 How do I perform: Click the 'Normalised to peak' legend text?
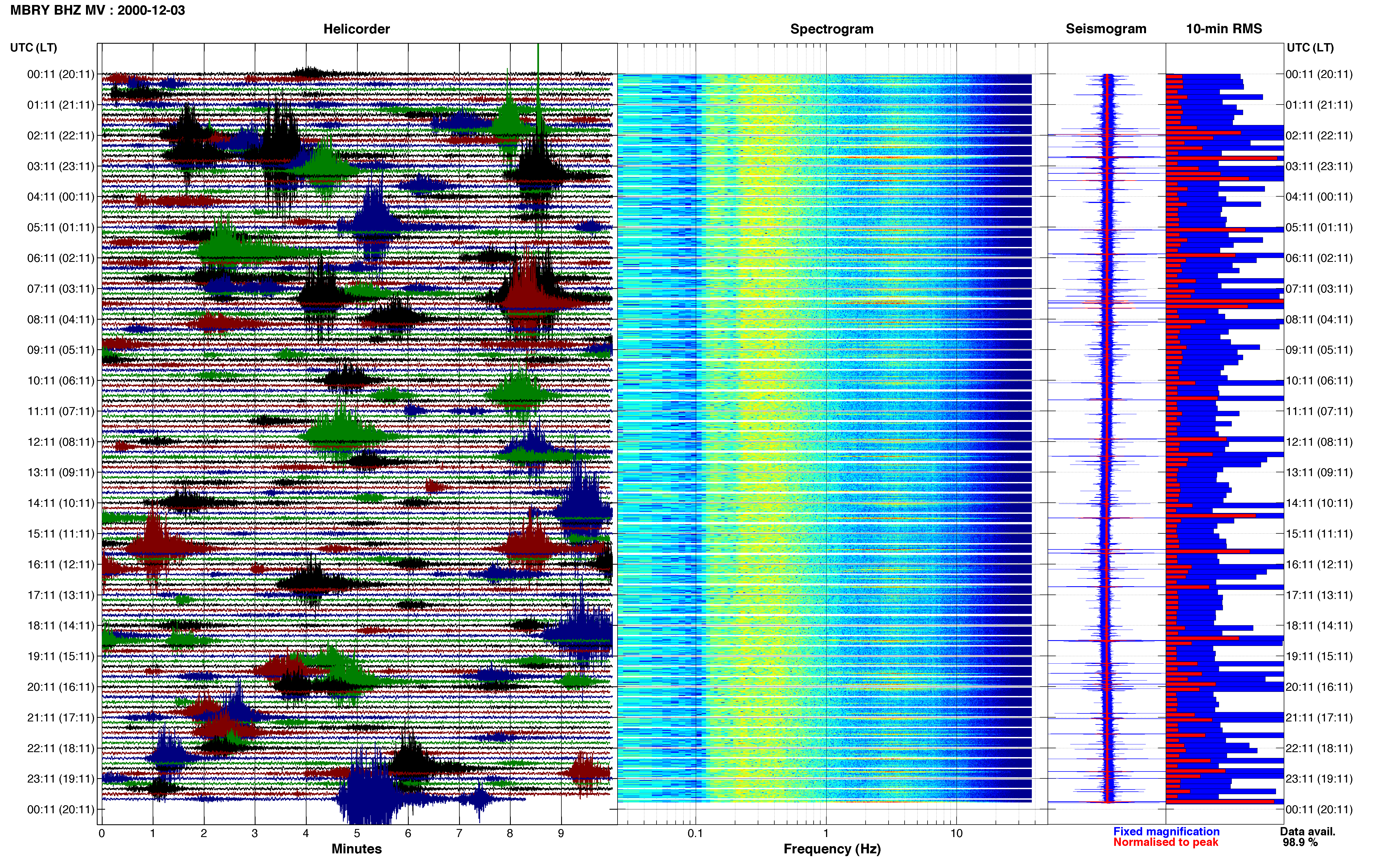click(1165, 843)
